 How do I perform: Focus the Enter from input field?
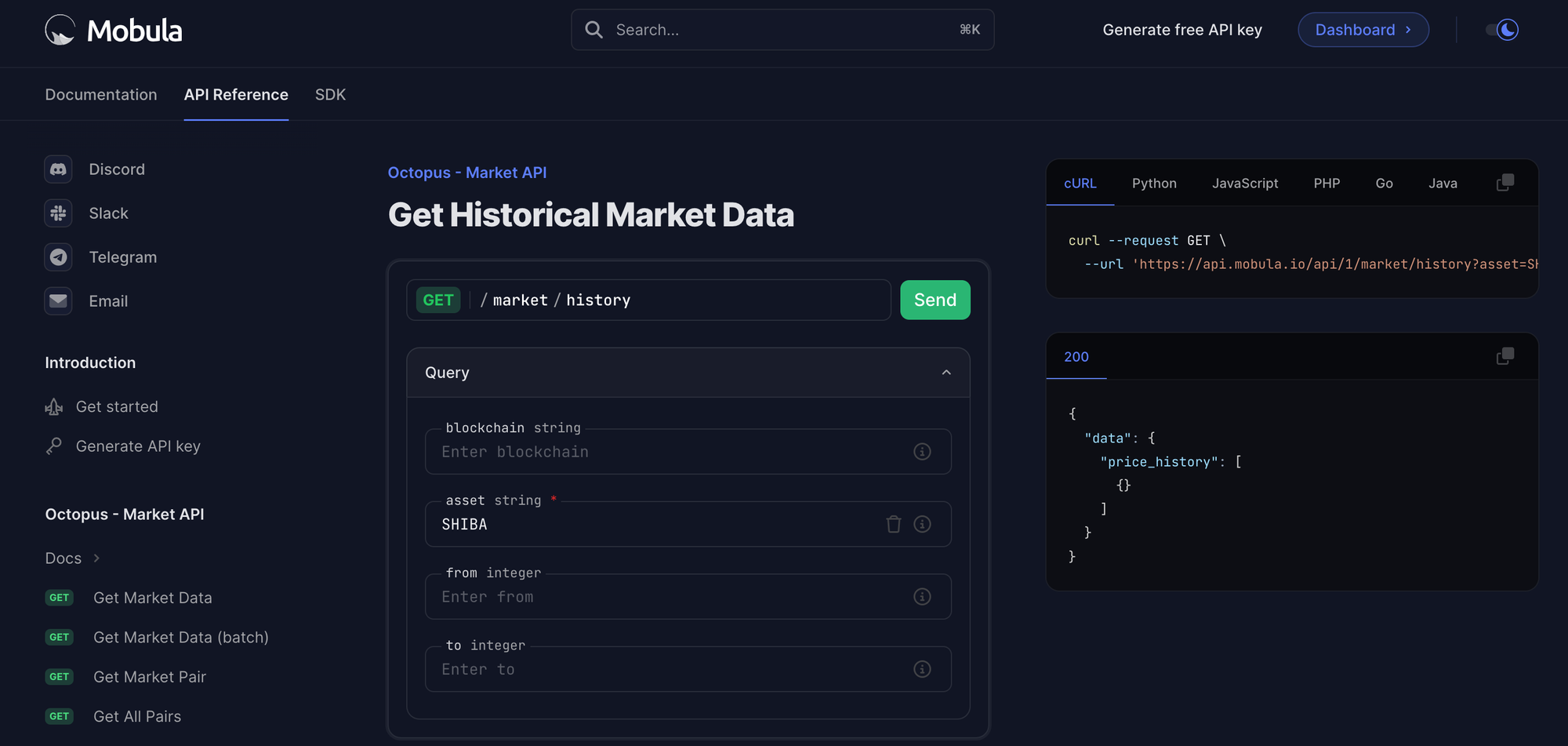[x=688, y=597]
